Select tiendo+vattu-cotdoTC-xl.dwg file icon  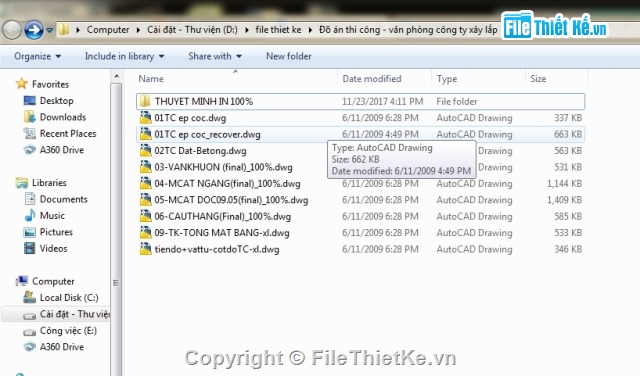[x=145, y=249]
